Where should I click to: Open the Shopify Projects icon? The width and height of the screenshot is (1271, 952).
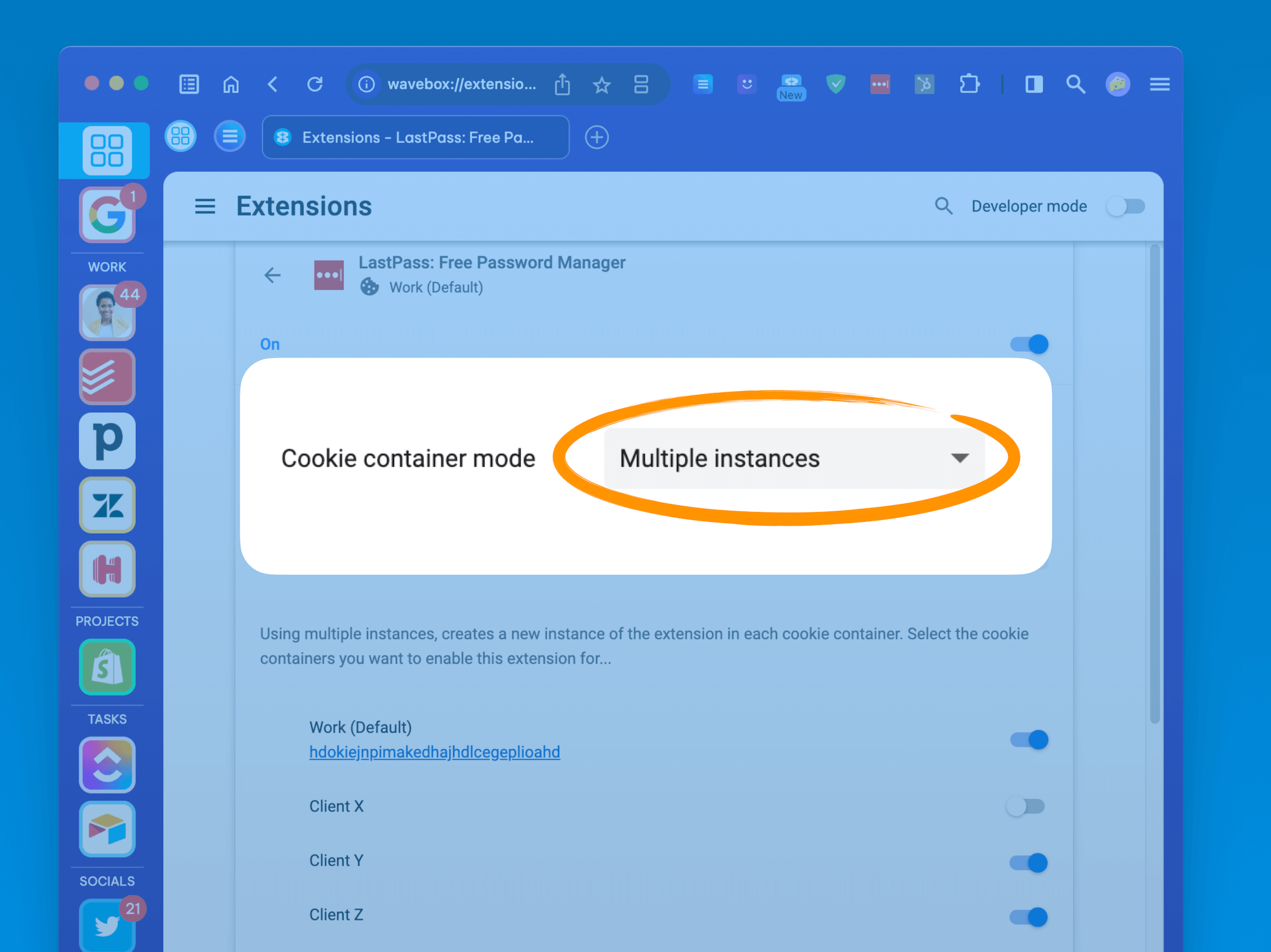pyautogui.click(x=107, y=669)
